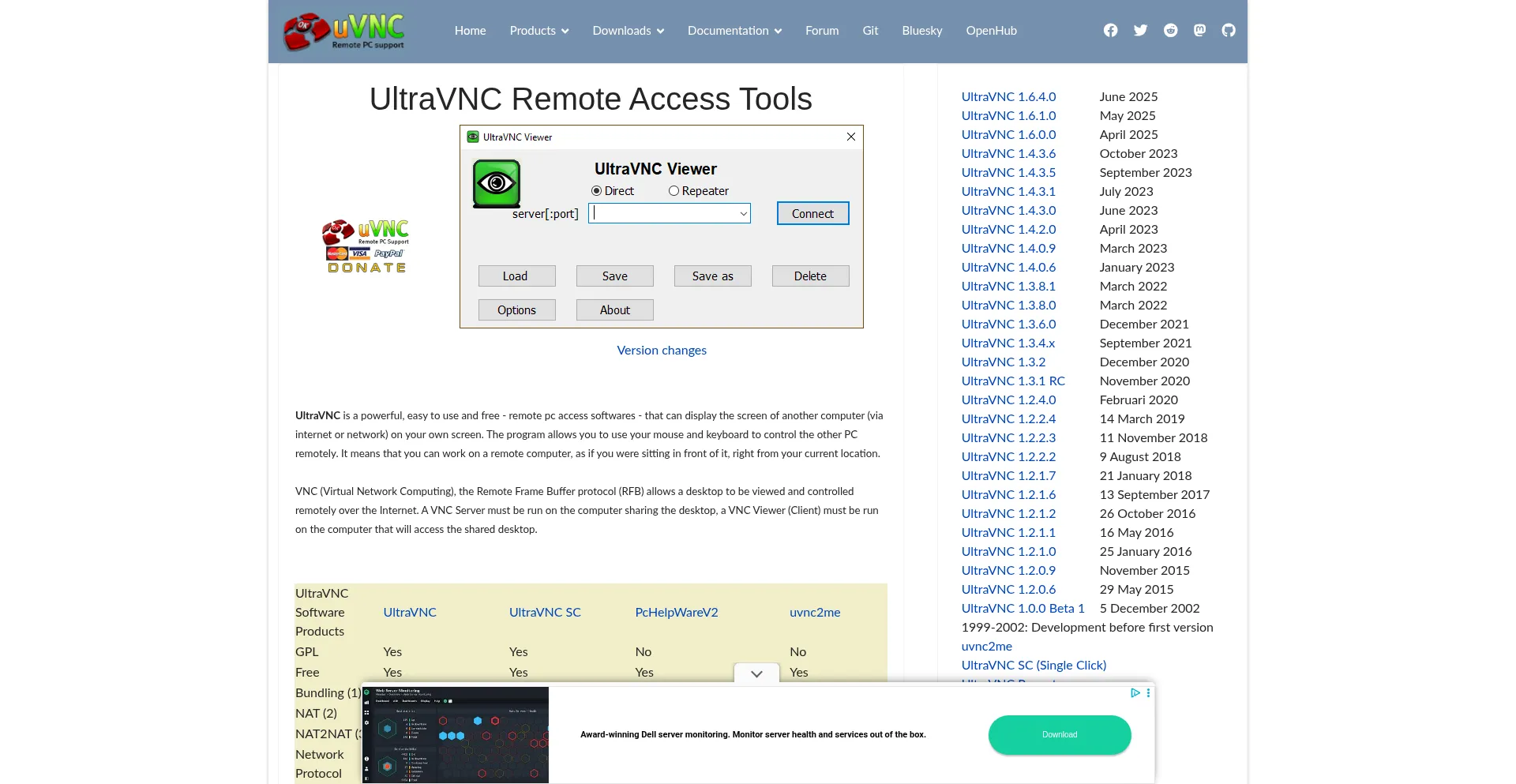Open the Facebook page via its icon
The height and width of the screenshot is (784, 1516).
1110,30
